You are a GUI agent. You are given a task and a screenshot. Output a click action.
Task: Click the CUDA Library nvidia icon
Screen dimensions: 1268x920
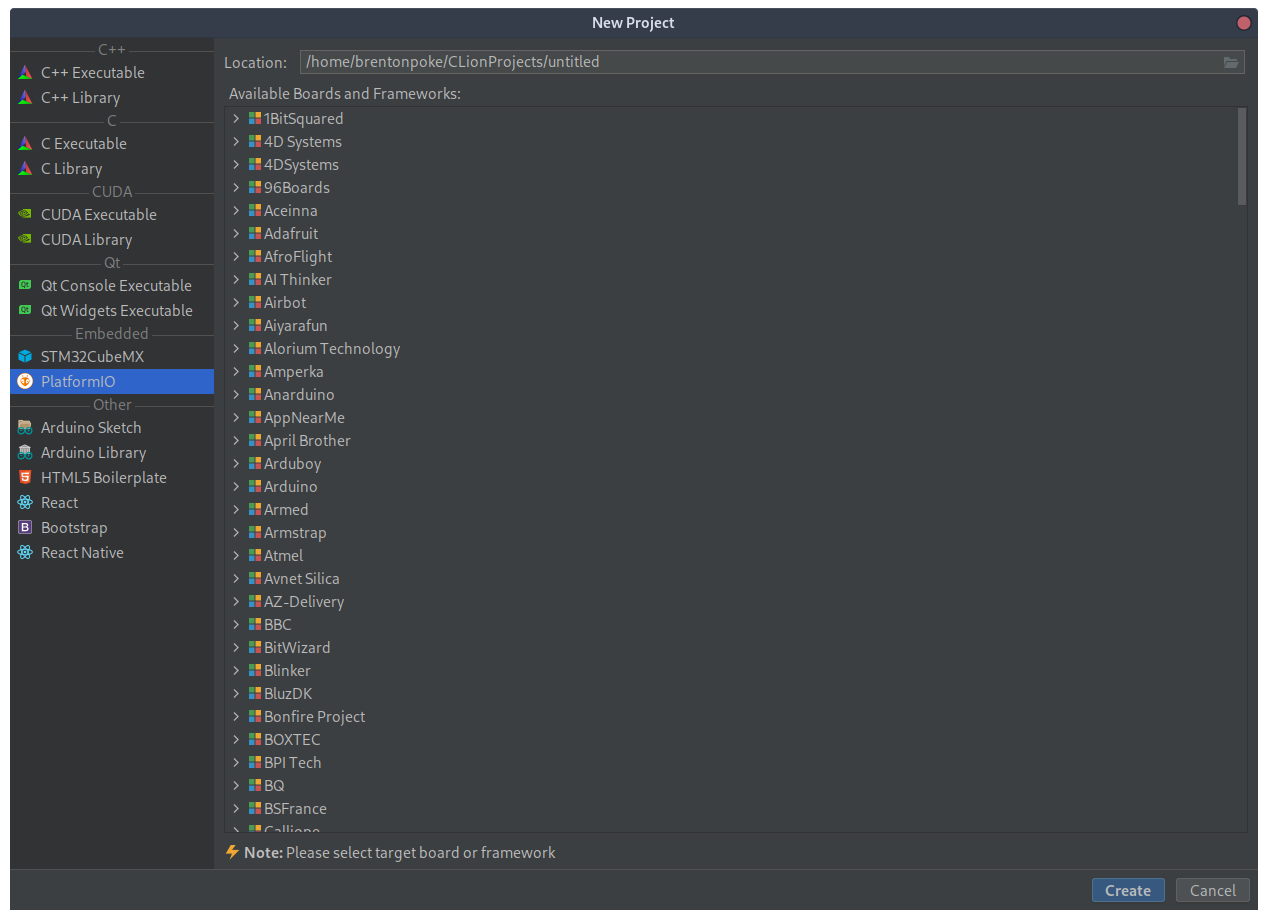click(x=25, y=240)
